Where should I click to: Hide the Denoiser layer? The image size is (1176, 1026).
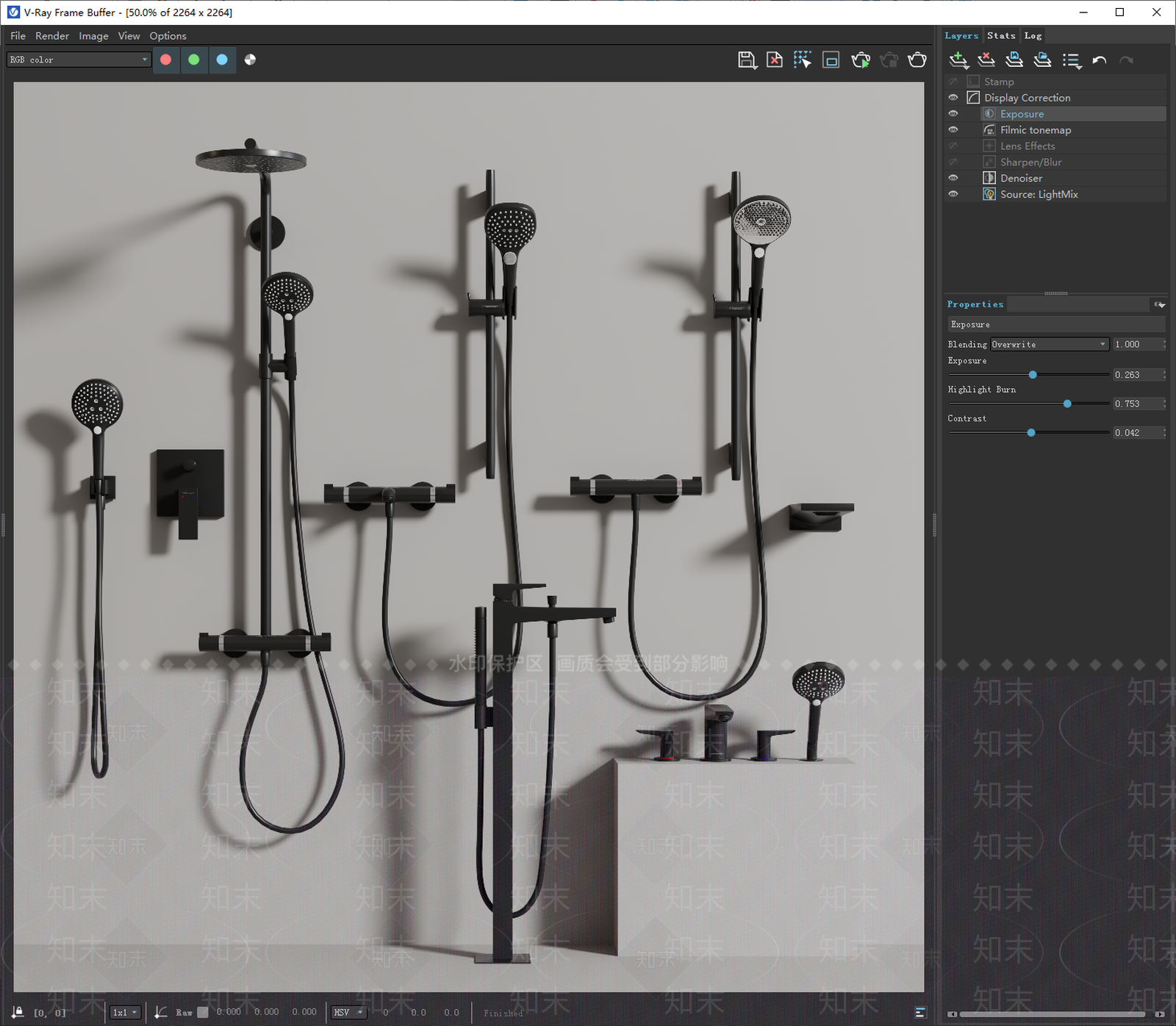(x=953, y=178)
